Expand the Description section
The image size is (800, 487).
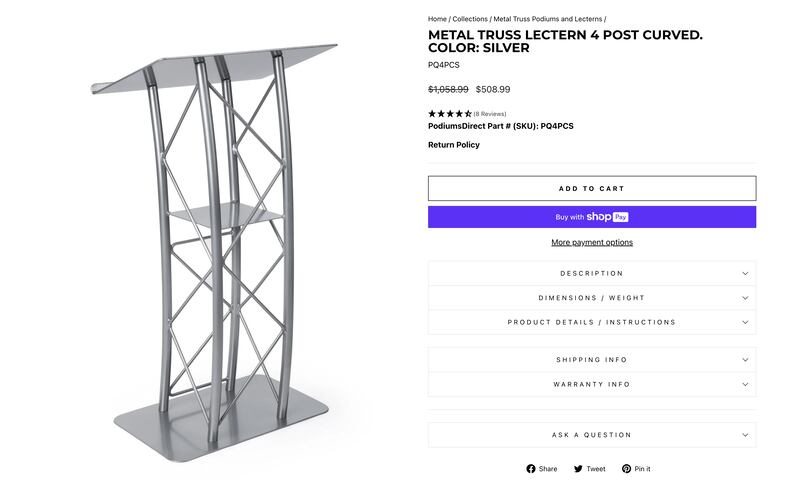pos(591,274)
